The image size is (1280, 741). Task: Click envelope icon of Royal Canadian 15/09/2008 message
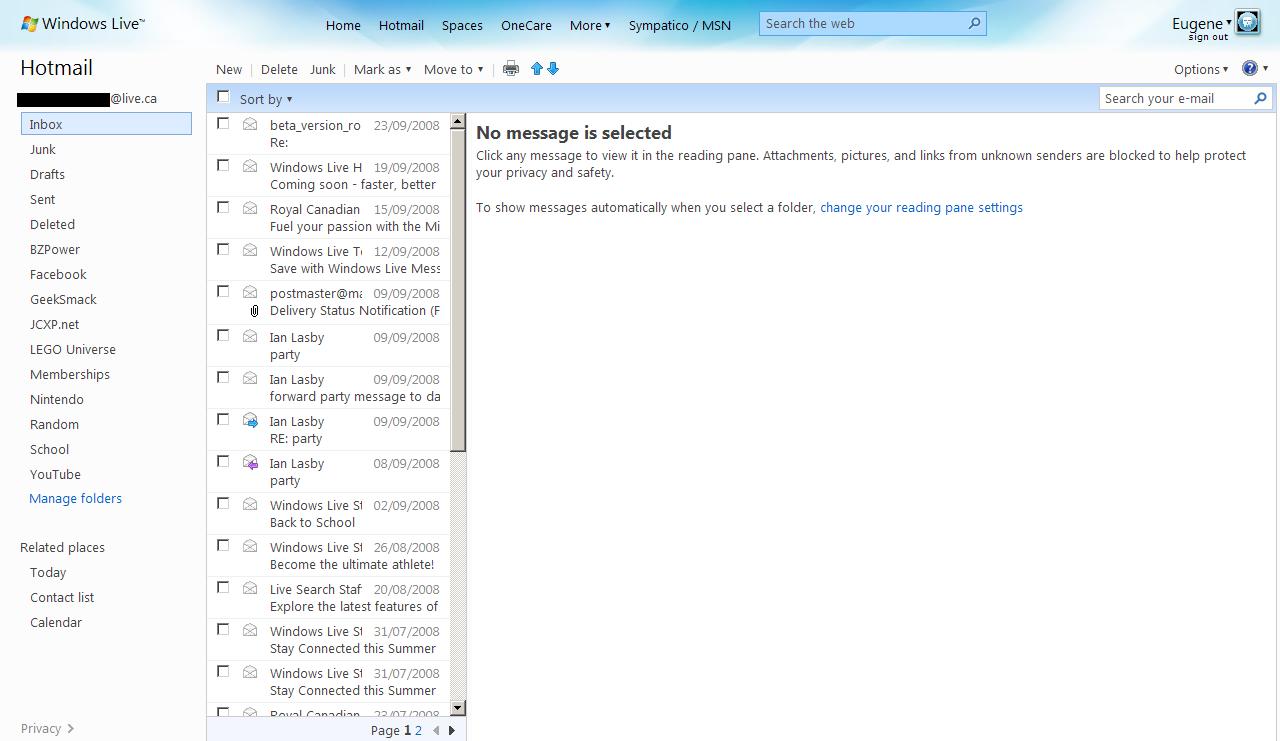pos(250,208)
